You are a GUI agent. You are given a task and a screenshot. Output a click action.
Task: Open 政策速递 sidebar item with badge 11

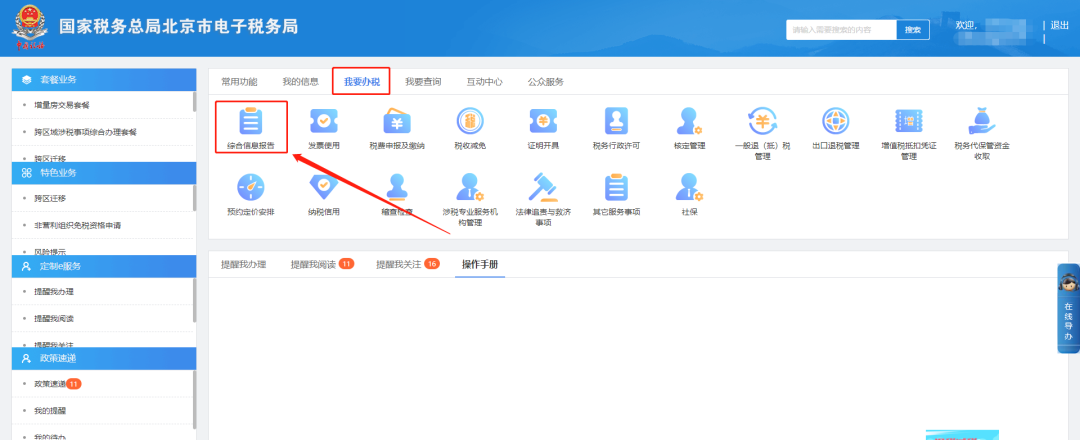[58, 384]
